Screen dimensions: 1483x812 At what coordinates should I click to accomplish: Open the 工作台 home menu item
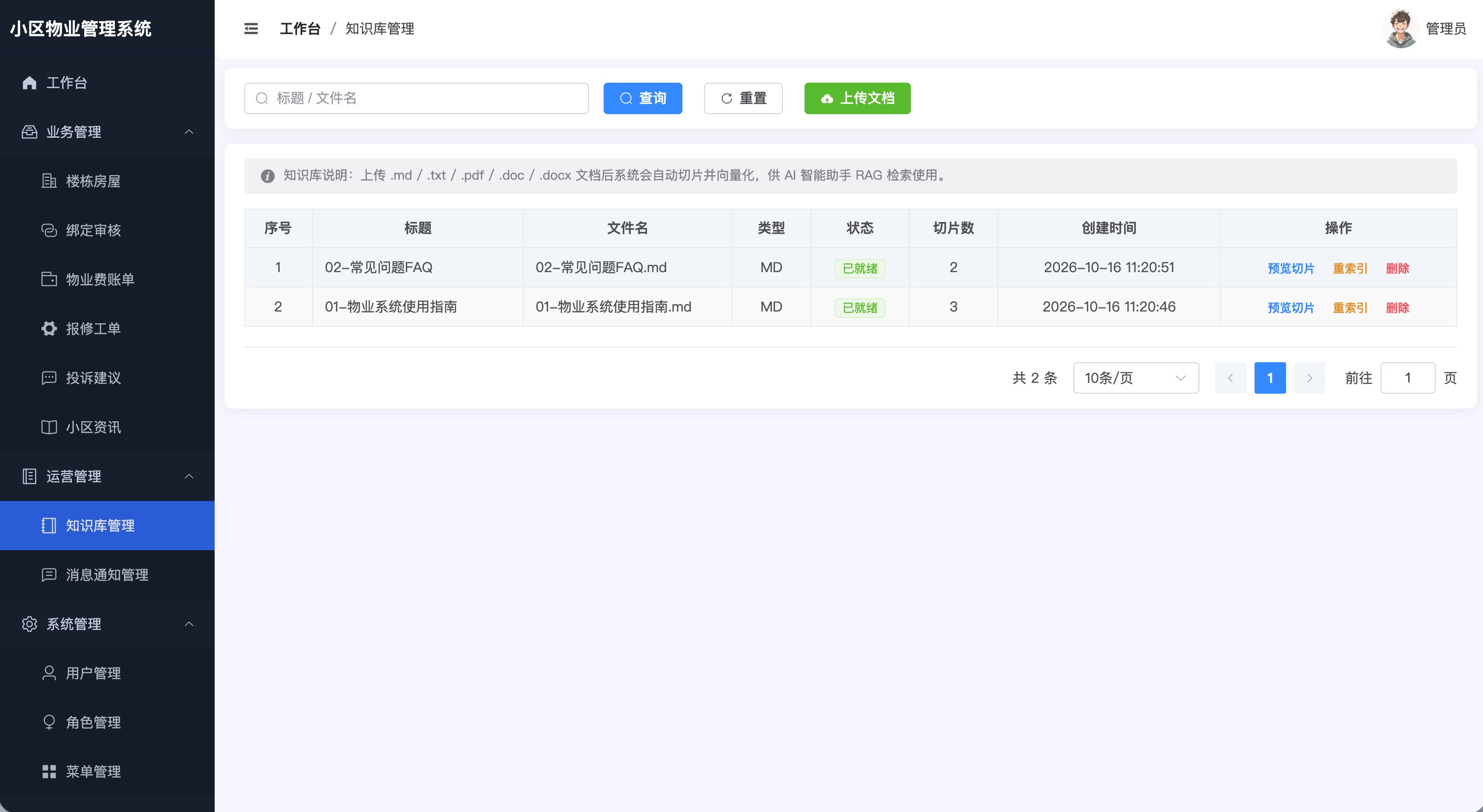coord(107,82)
